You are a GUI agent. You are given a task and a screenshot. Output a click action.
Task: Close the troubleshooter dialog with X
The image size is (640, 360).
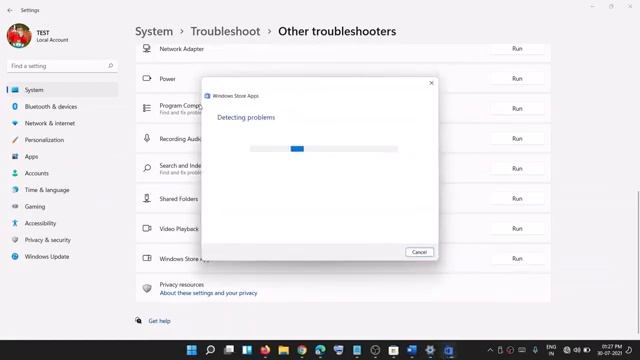tap(431, 83)
